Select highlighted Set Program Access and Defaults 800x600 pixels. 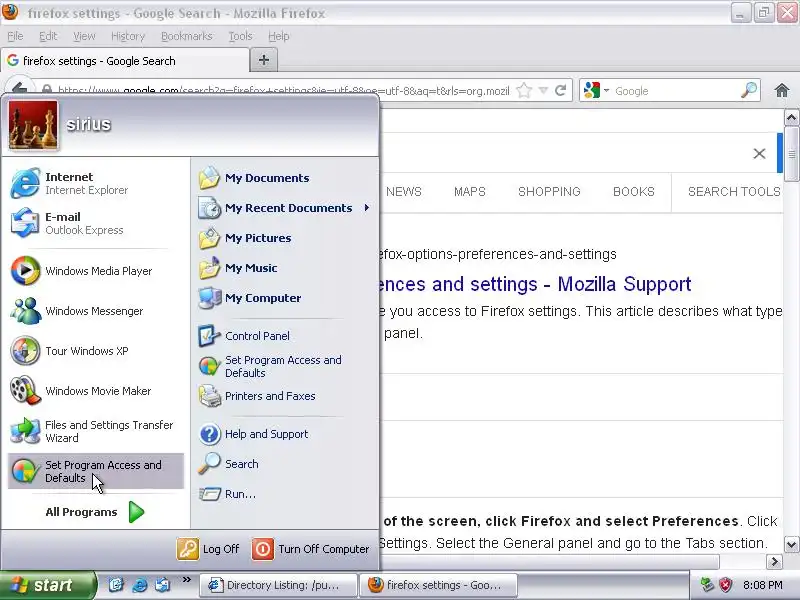tap(95, 471)
